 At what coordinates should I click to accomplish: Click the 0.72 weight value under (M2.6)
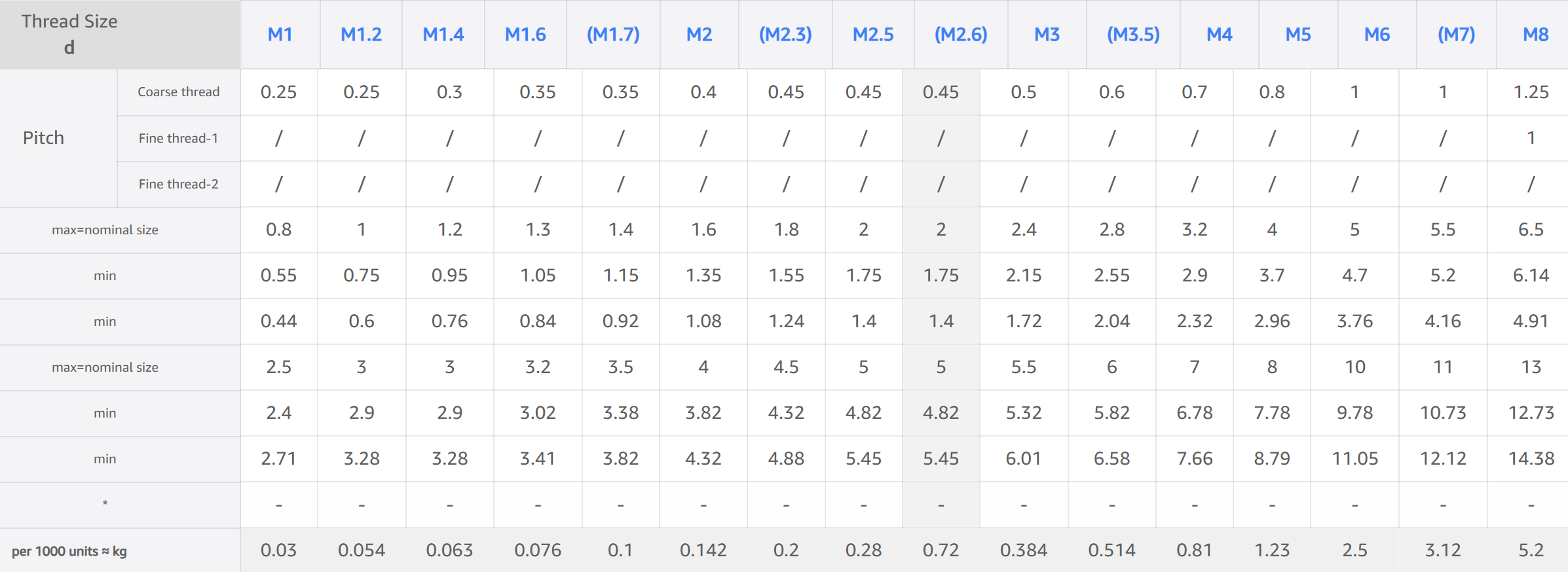pos(941,550)
